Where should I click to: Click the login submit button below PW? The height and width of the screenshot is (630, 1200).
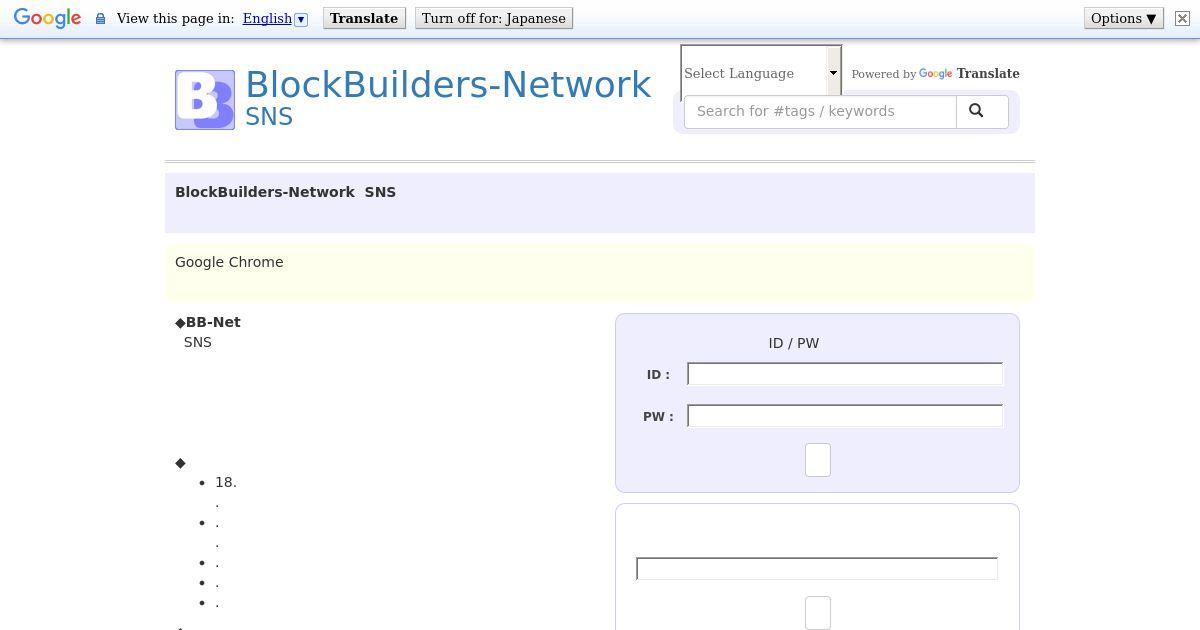[818, 460]
